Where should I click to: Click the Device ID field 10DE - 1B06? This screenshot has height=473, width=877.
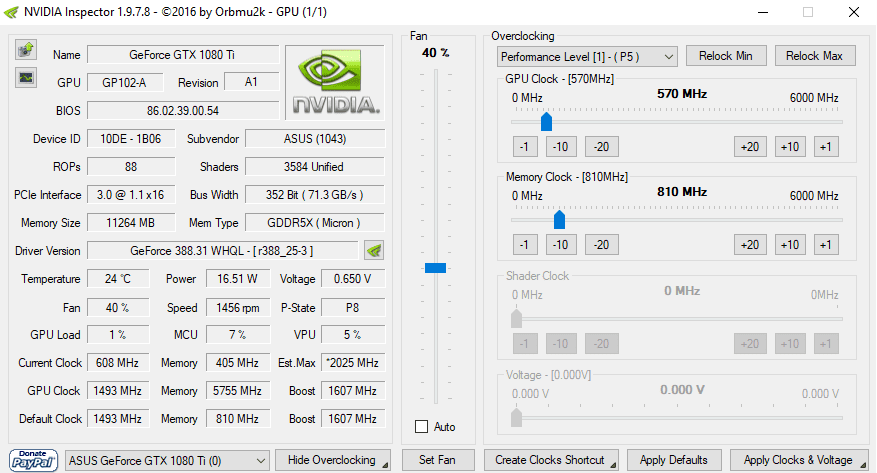[x=131, y=139]
